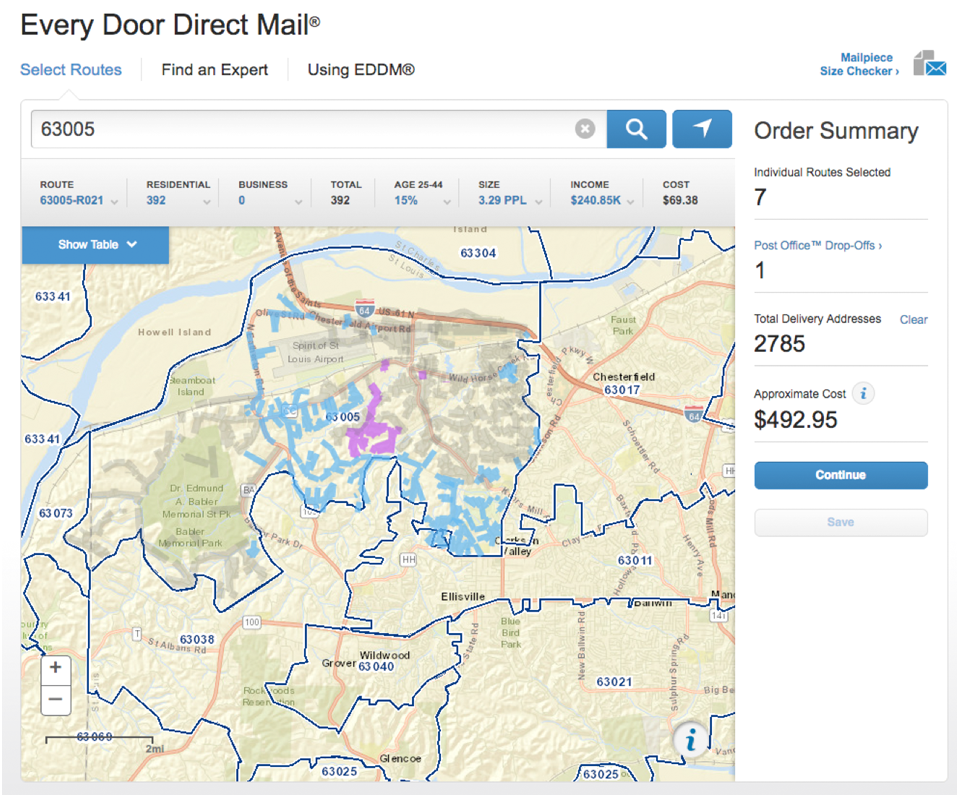Zoom in using the plus icon
Screen dimensions: 960x795
pos(55,669)
